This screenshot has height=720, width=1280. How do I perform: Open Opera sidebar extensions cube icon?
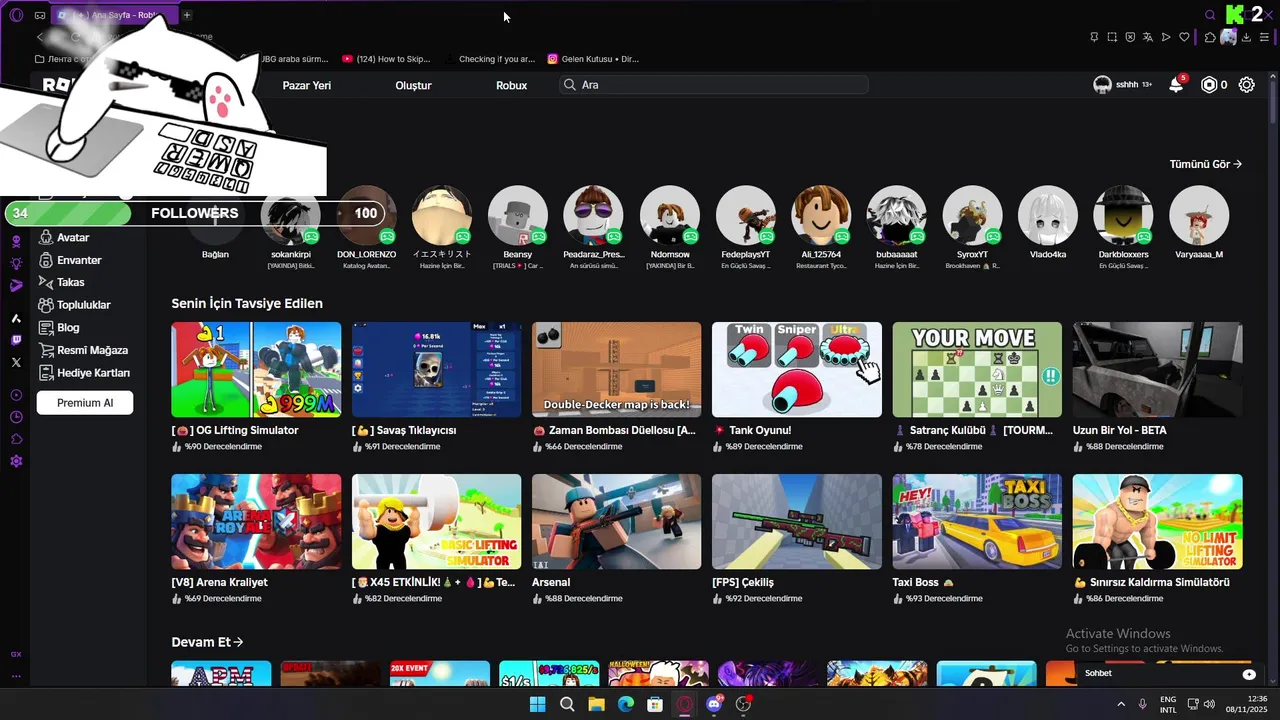point(16,439)
